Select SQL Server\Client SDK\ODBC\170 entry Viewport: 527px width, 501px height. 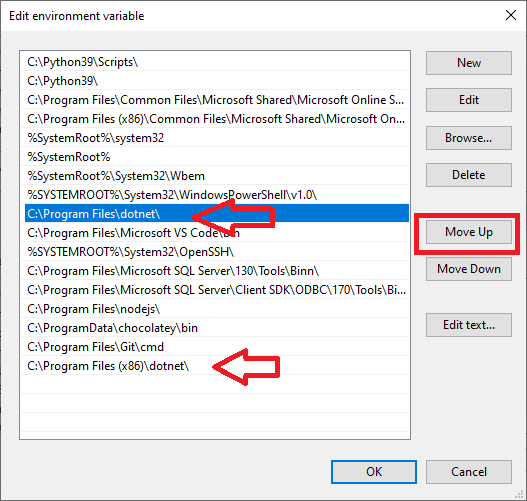coord(215,290)
